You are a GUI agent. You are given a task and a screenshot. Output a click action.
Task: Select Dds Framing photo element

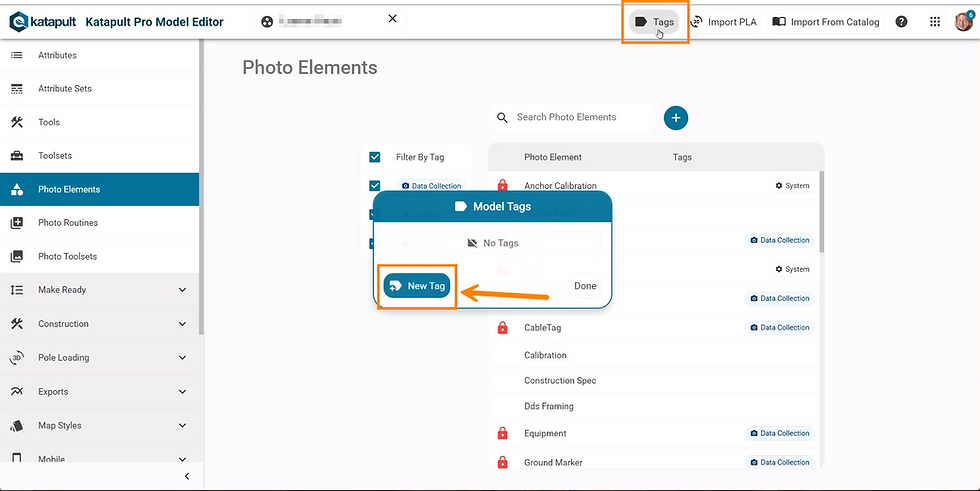click(549, 406)
